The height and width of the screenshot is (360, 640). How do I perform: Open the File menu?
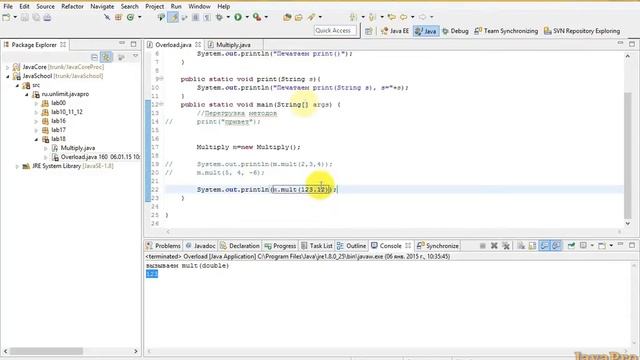pyautogui.click(x=8, y=7)
